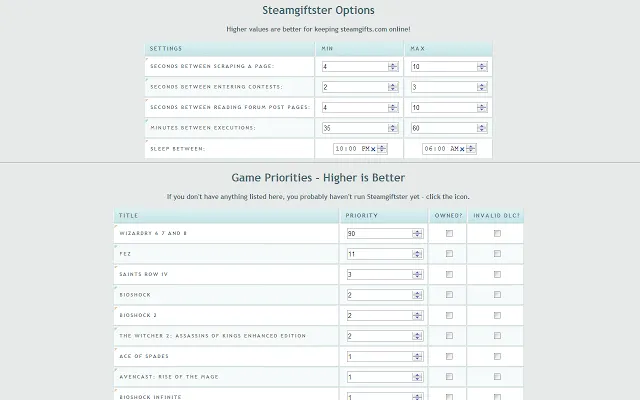Viewport: 640px width, 400px height.
Task: Clear the sleep end time 06:00 AM
Action: tap(461, 149)
